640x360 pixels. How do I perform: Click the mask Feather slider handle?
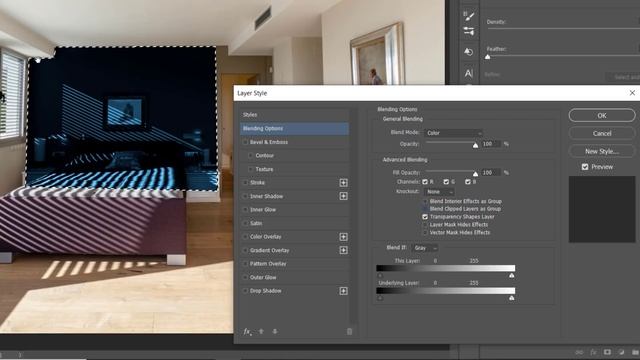pyautogui.click(x=487, y=57)
